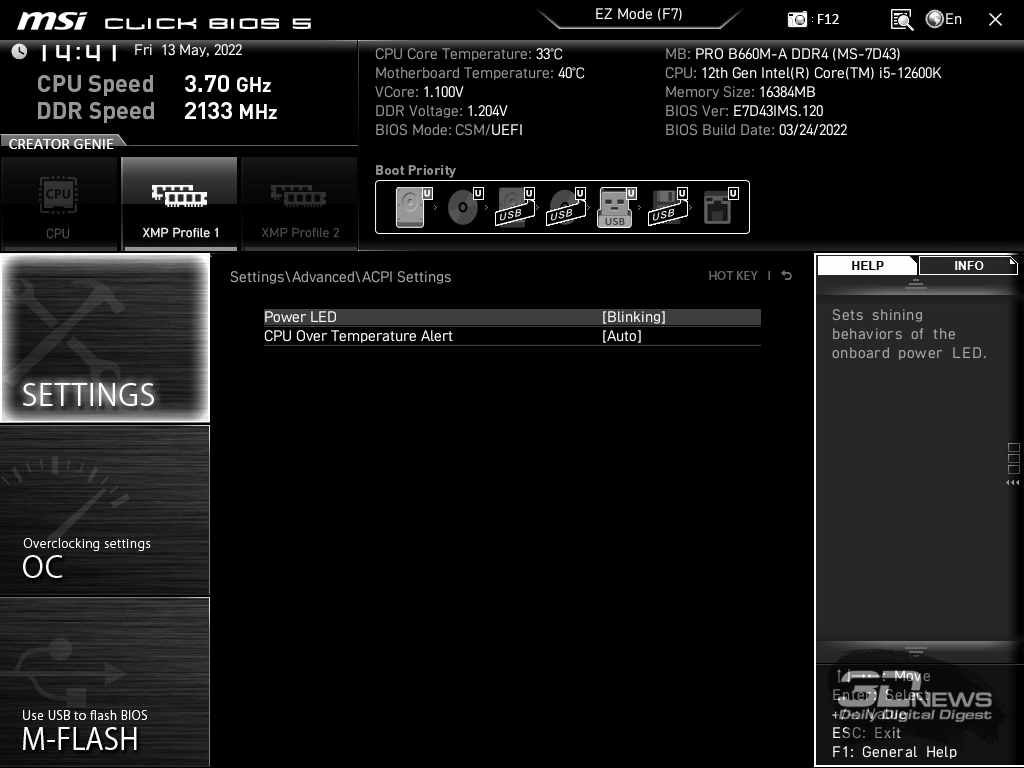Click the Memory Size: 16384MB line

[x=740, y=91]
